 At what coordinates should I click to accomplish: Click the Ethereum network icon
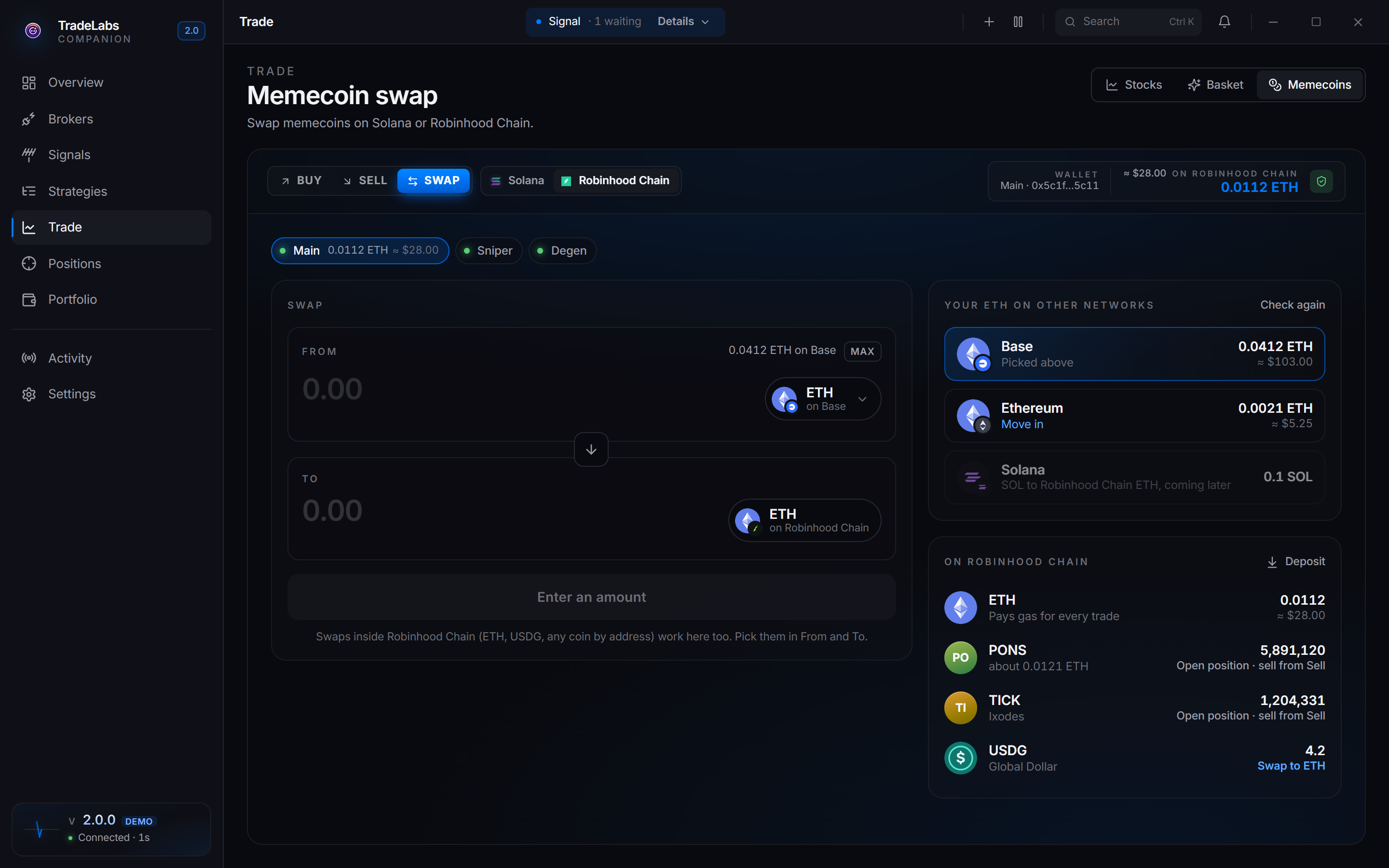pyautogui.click(x=973, y=416)
